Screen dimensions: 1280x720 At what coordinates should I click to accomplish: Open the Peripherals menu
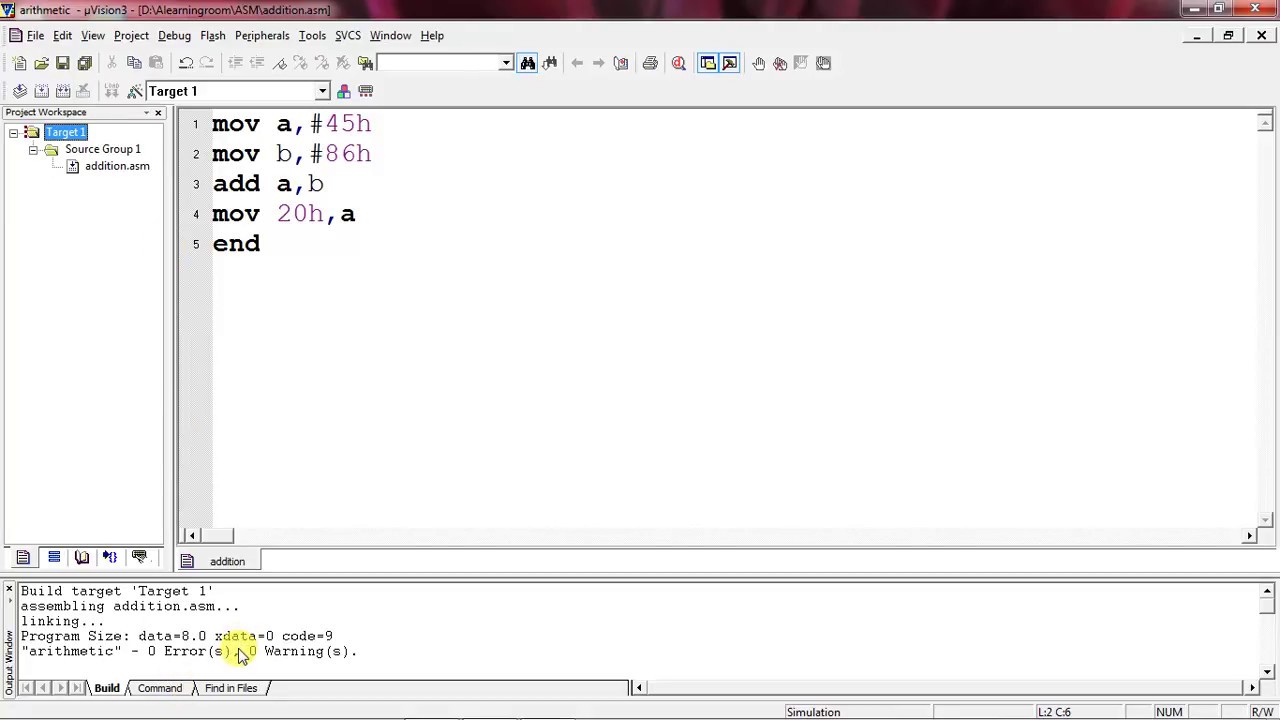coord(262,35)
